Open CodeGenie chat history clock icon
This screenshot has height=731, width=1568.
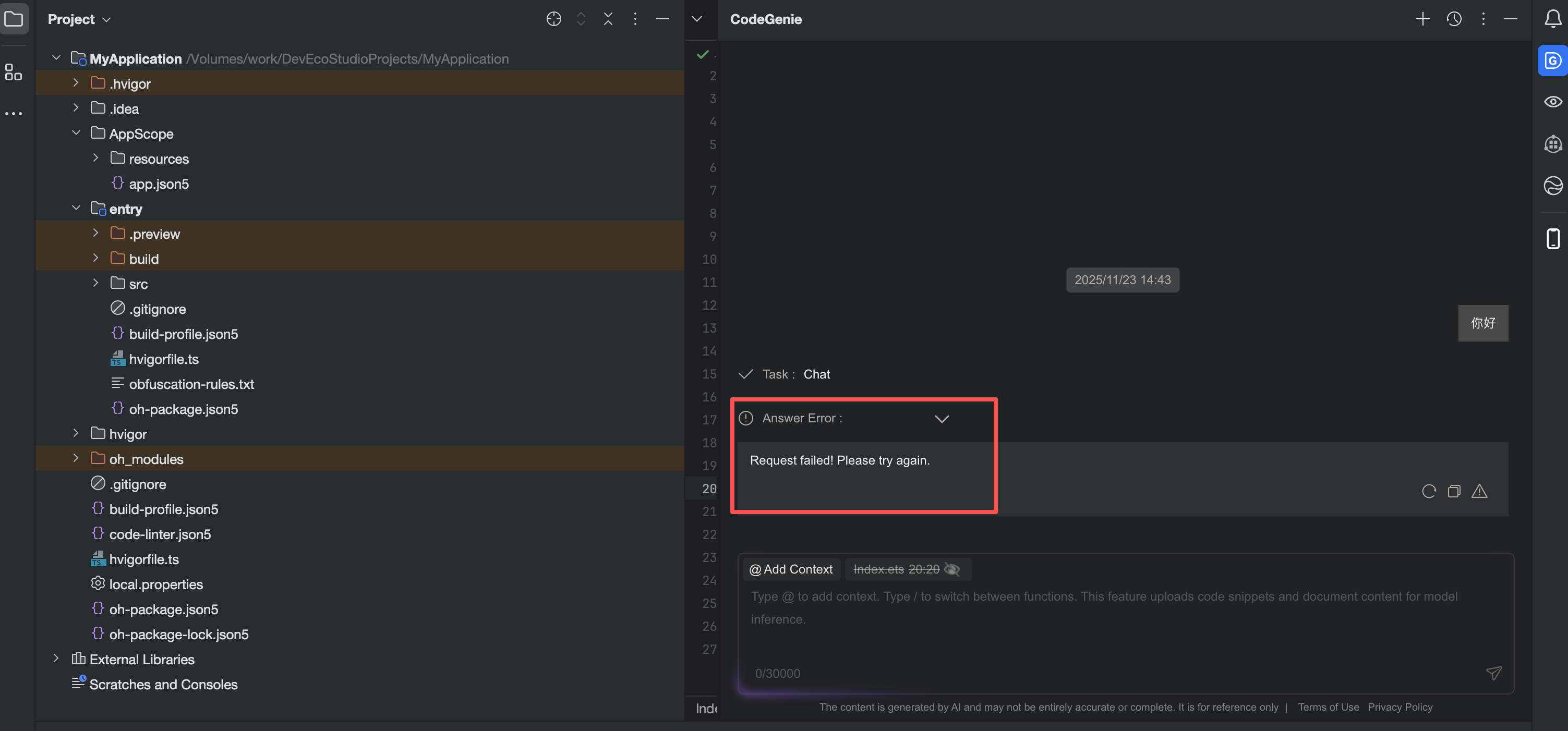(x=1454, y=19)
